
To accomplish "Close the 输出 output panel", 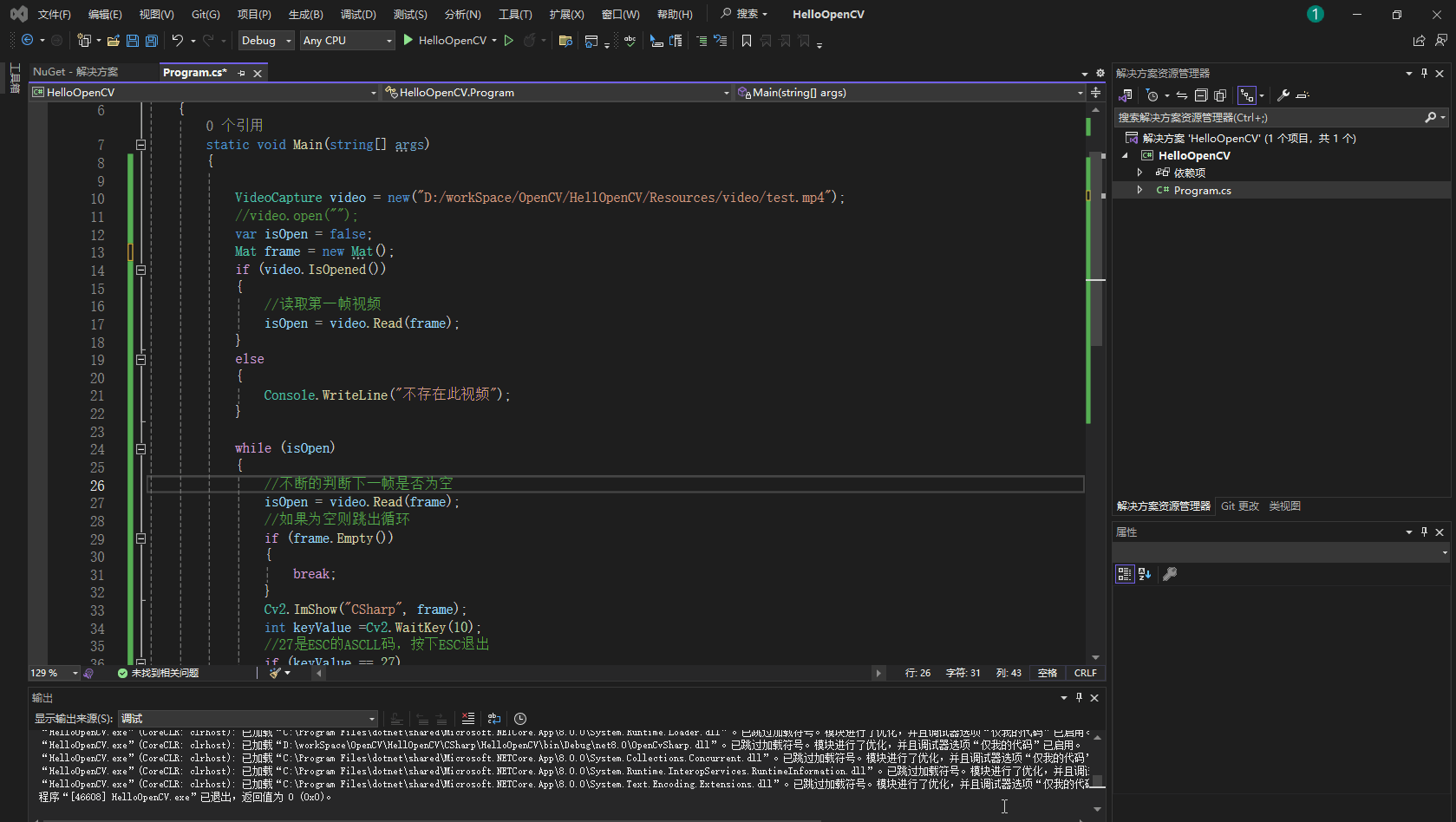I will pyautogui.click(x=1094, y=698).
